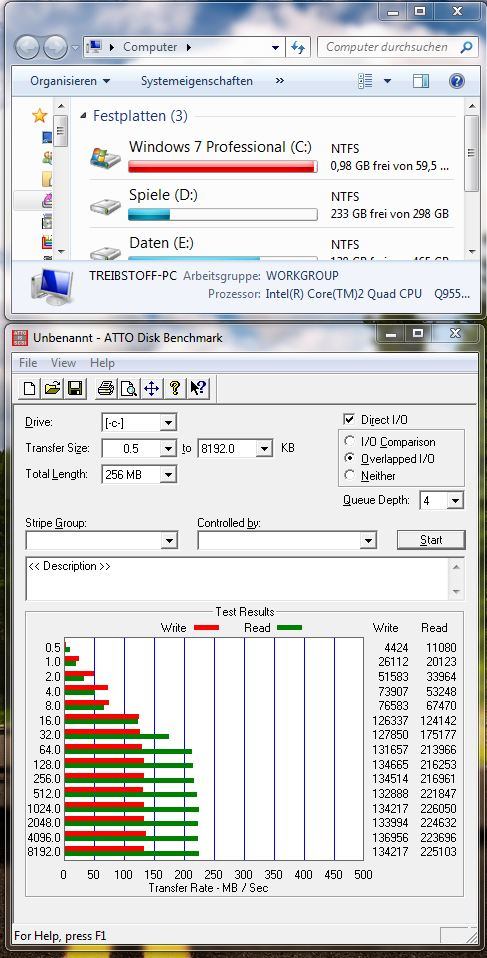
Task: Click navigation pane scrollbar down arrow
Action: point(60,251)
